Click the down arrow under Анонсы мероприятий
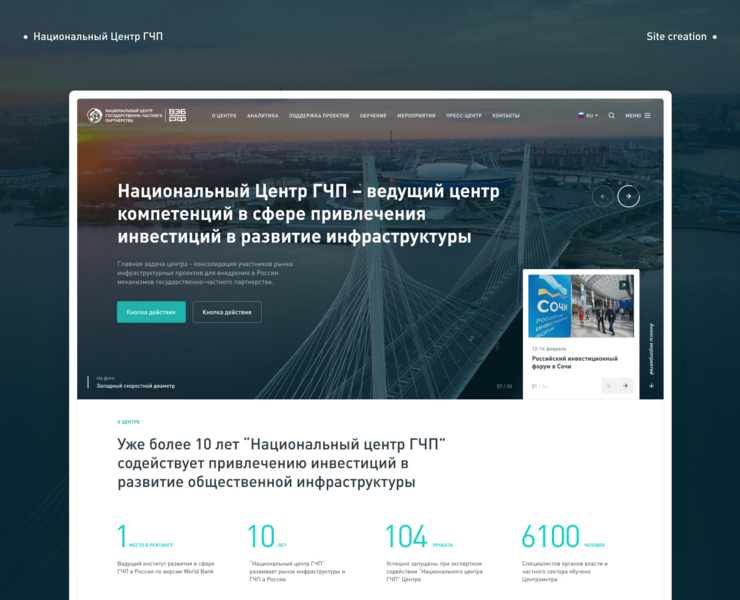740x600 pixels. click(651, 386)
